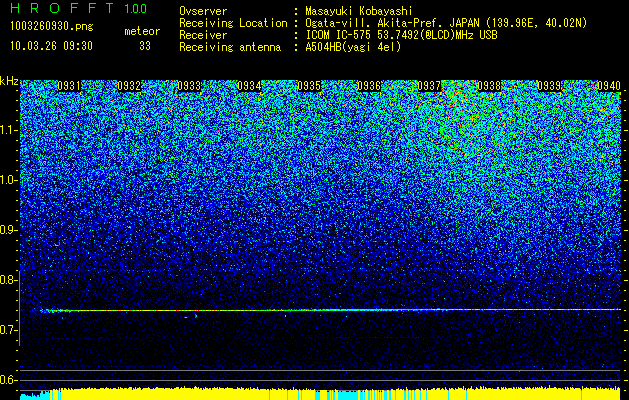Image resolution: width=629 pixels, height=400 pixels.
Task: Click the 0934 time marker
Action: click(249, 86)
